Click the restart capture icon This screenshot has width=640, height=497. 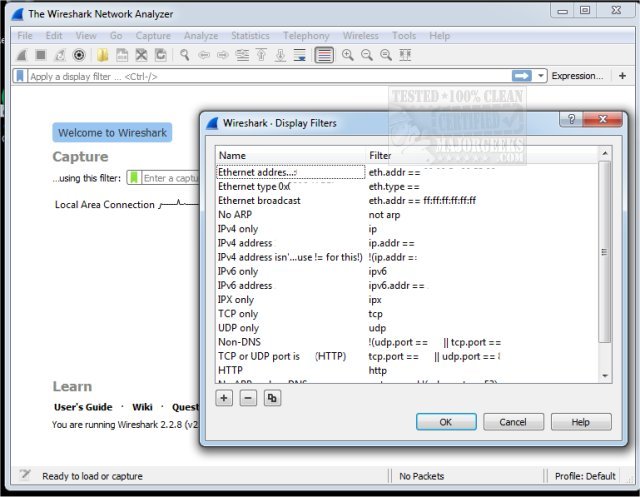[60, 55]
